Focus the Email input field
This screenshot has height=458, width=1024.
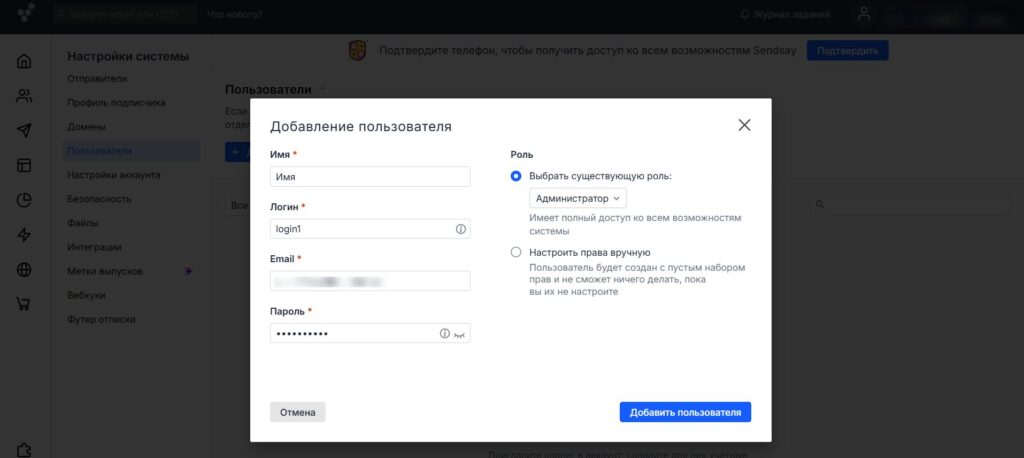pos(370,281)
